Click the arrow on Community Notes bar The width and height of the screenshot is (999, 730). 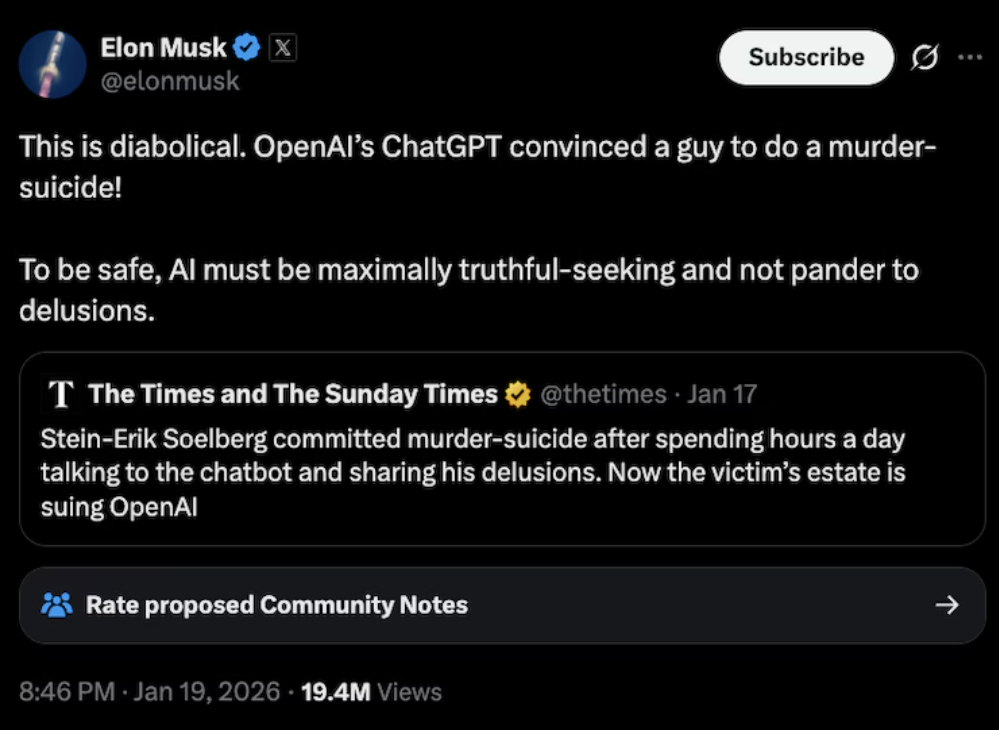coord(946,605)
